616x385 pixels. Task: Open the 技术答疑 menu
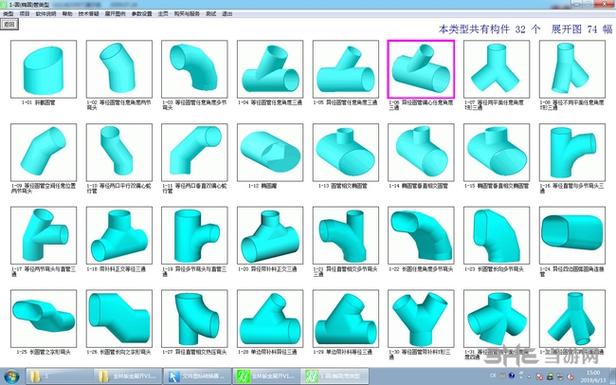[88, 14]
